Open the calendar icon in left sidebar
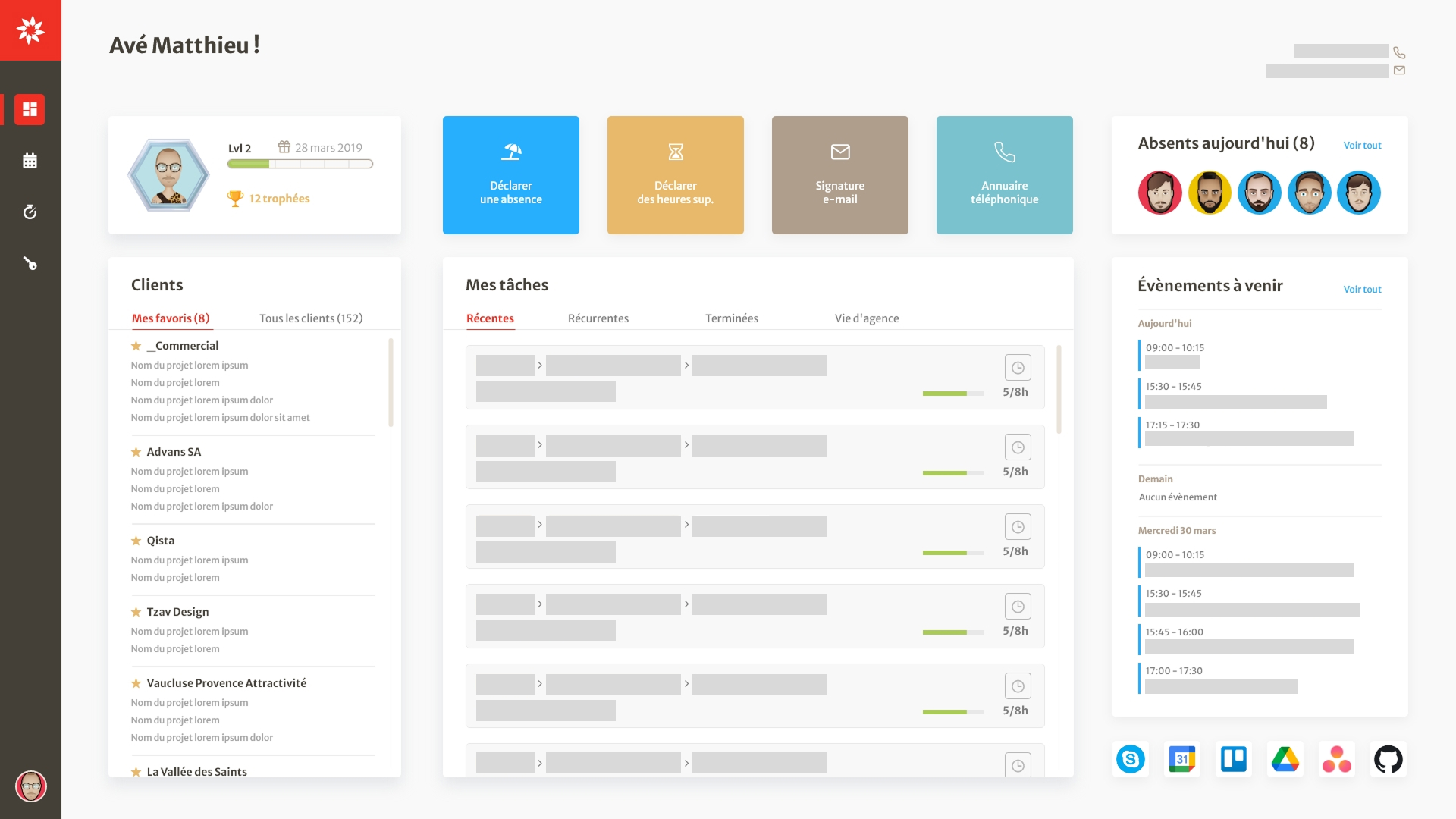 click(x=30, y=161)
